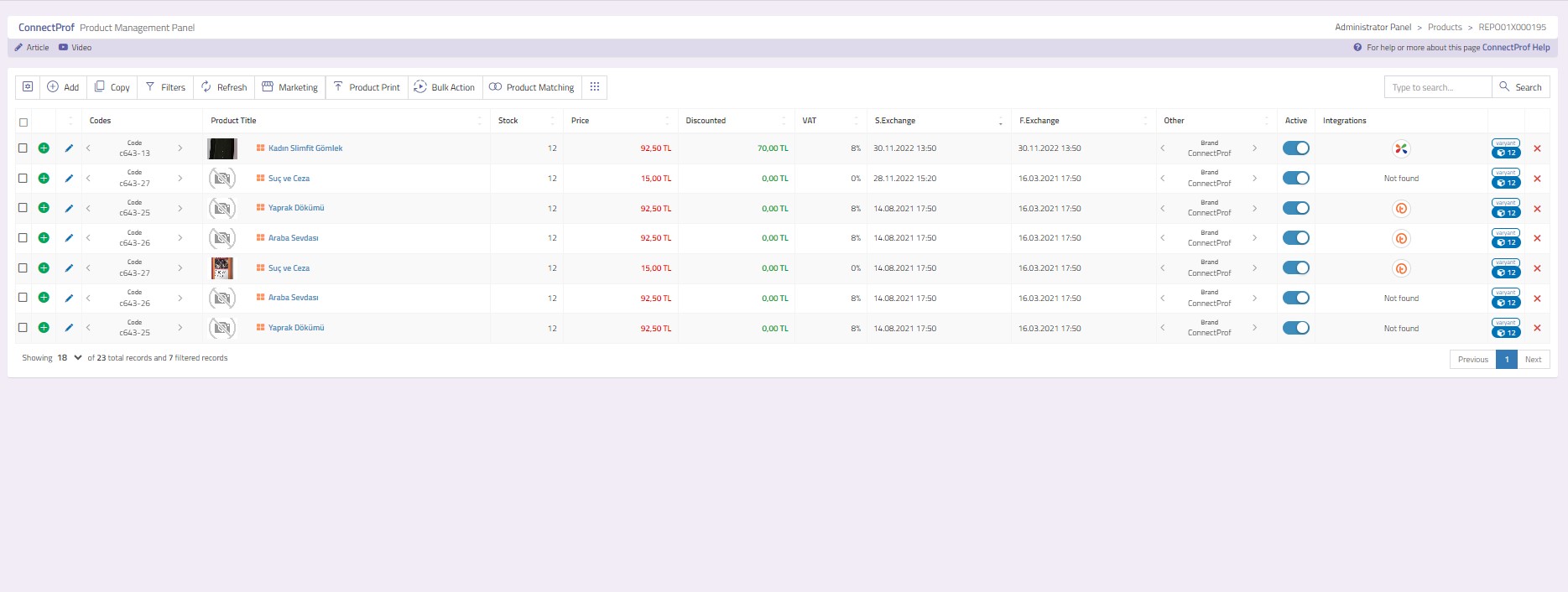Open the records-per-page dropdown showing 18
The height and width of the screenshot is (592, 1568).
point(69,358)
